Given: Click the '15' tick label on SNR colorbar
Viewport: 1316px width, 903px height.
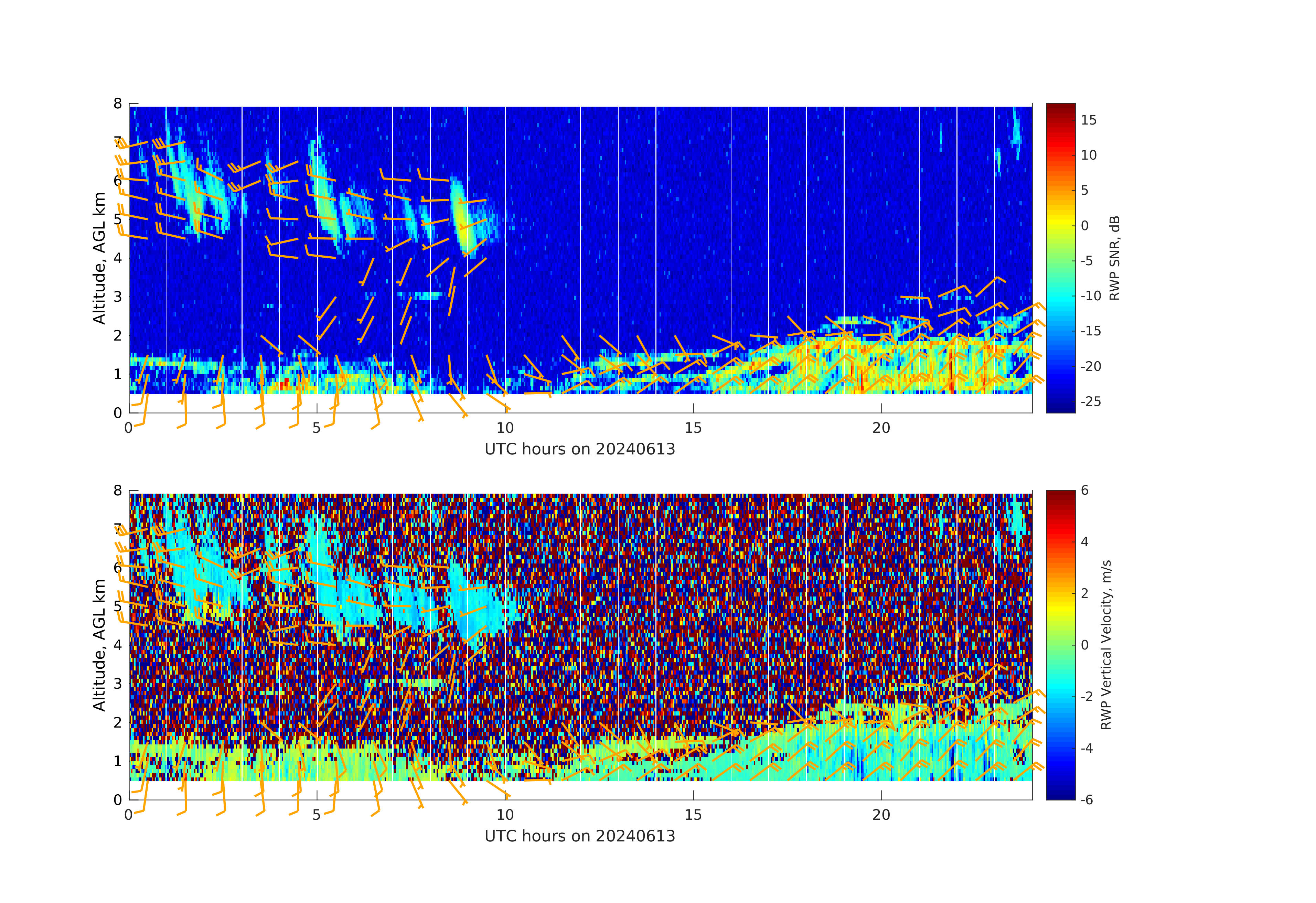Looking at the screenshot, I should coord(1088,120).
